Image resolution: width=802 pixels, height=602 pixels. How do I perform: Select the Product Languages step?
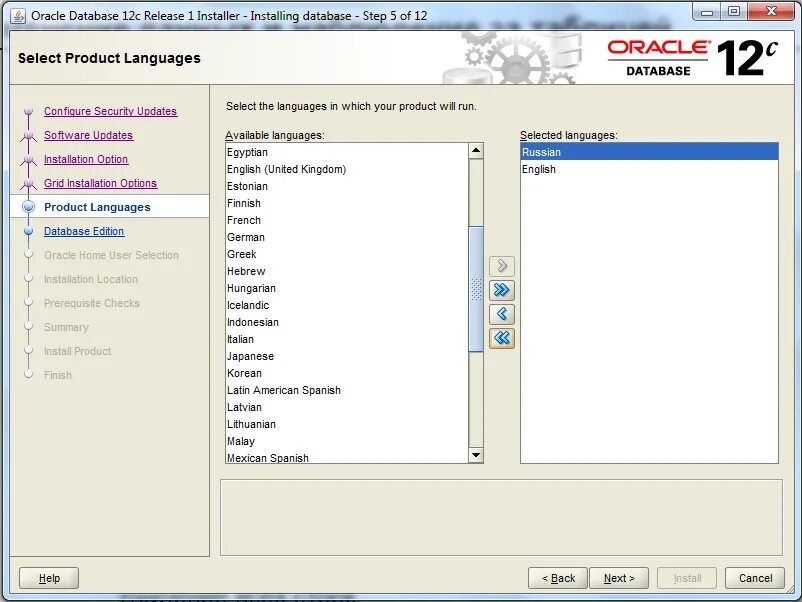97,207
